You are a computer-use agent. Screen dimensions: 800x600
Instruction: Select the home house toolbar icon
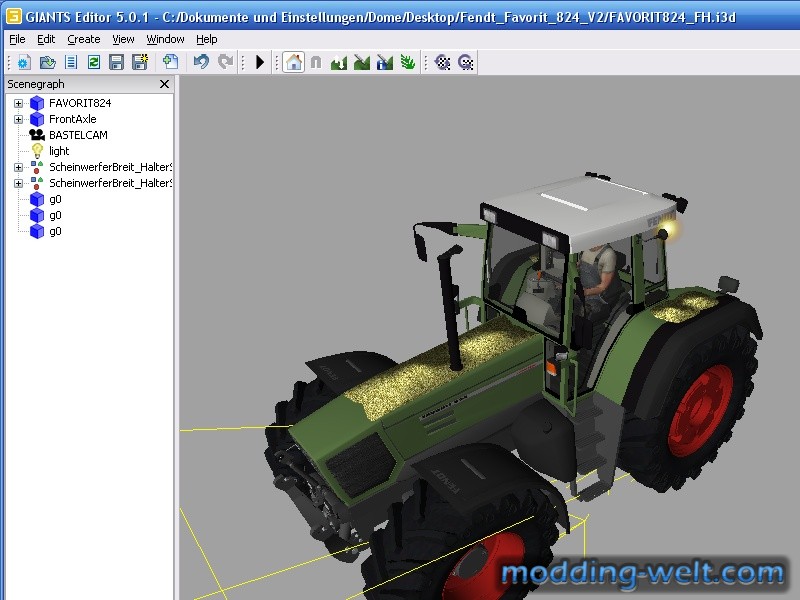click(293, 62)
